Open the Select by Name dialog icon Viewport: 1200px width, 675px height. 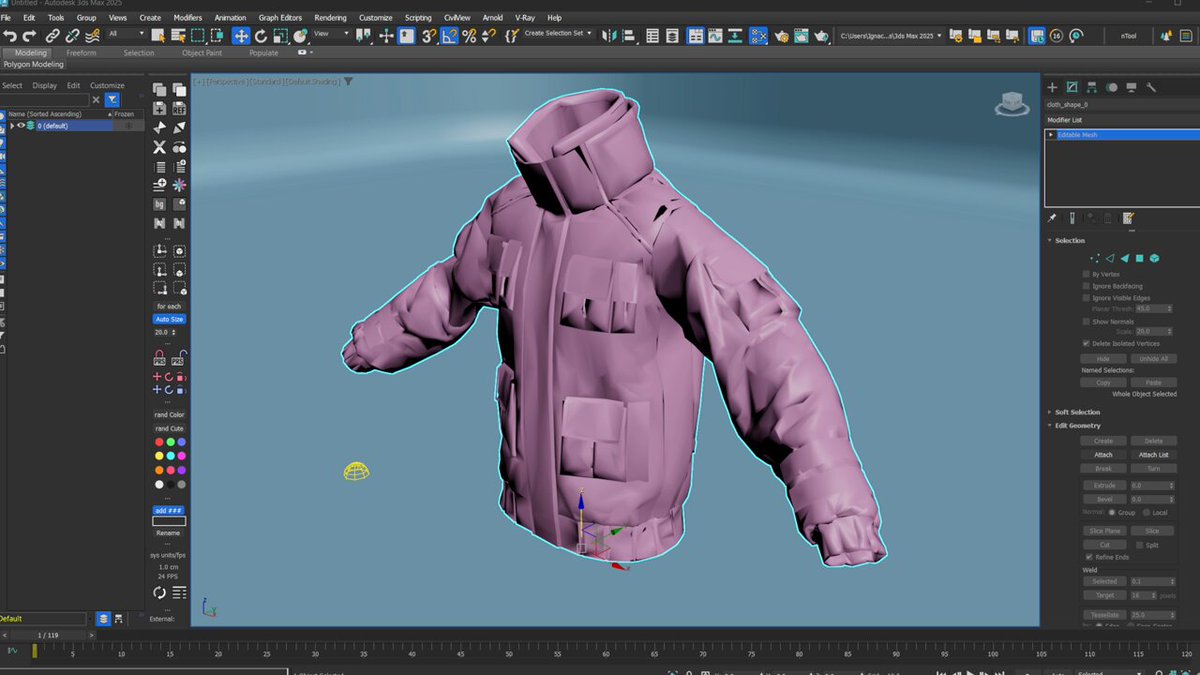pos(179,35)
